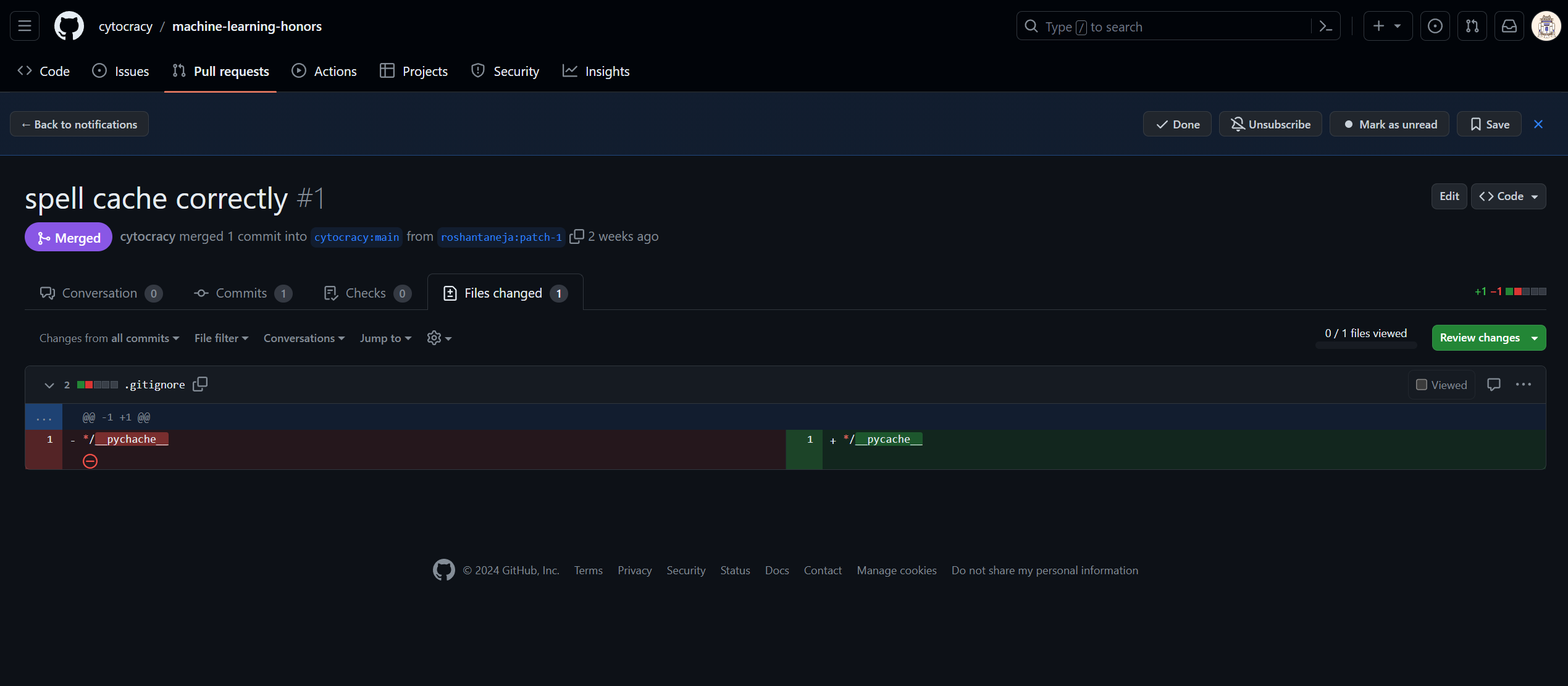Open the cytocracy owner link

point(125,26)
